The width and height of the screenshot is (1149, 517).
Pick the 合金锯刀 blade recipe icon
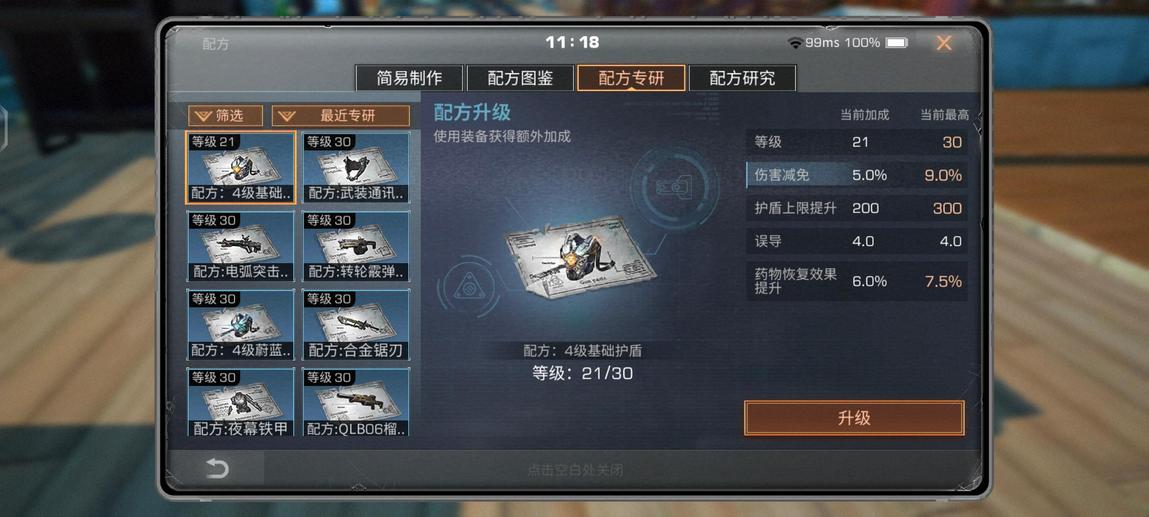pyautogui.click(x=356, y=324)
